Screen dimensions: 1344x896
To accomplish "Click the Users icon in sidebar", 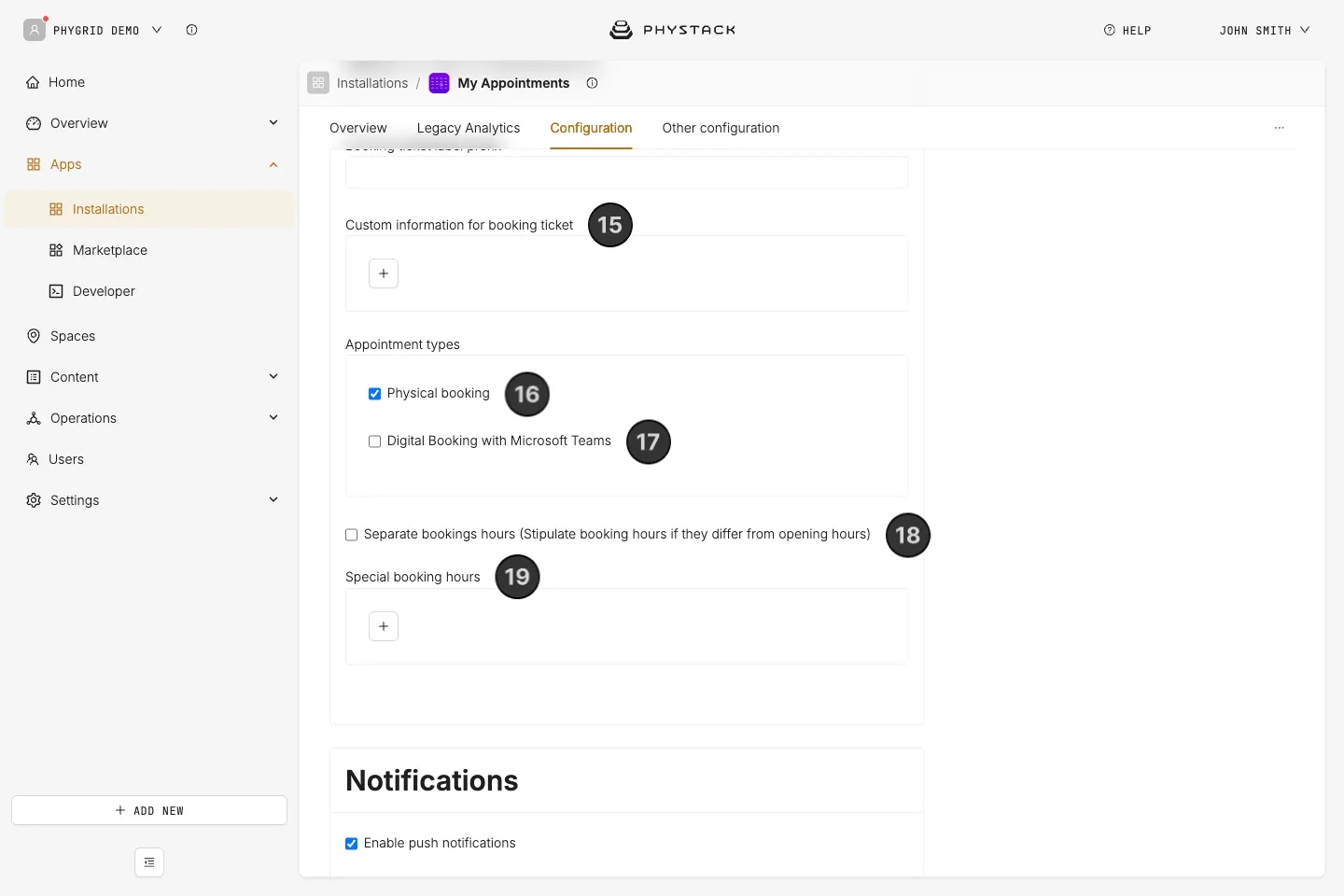I will [x=33, y=459].
